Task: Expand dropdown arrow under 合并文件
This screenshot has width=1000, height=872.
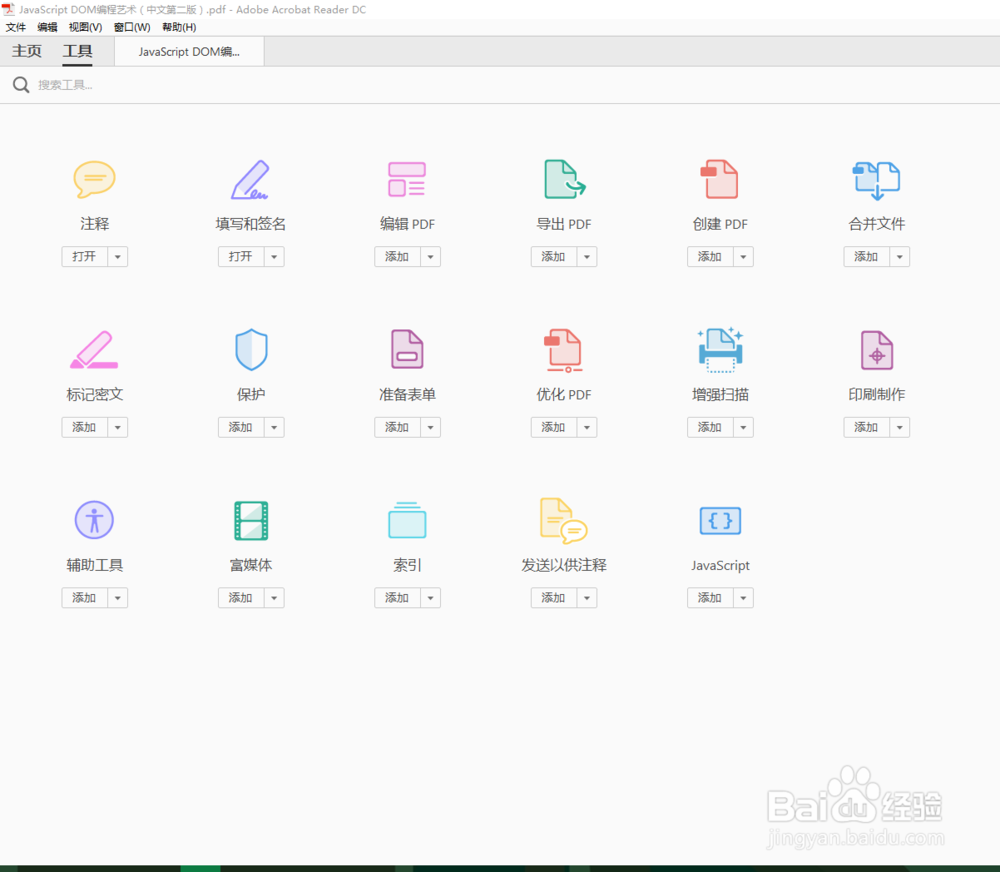Action: pos(899,256)
